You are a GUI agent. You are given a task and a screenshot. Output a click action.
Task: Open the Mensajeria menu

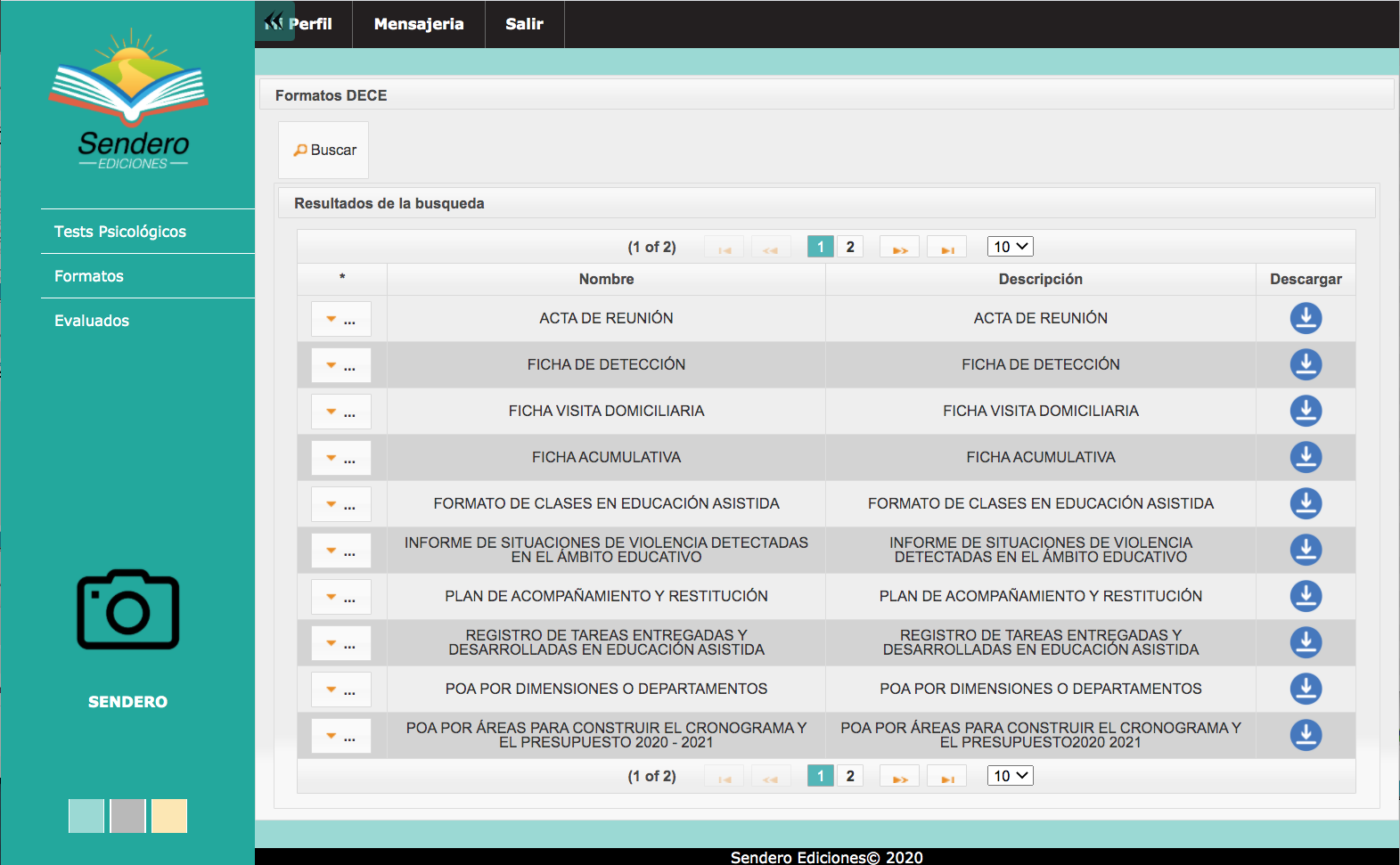[x=419, y=24]
